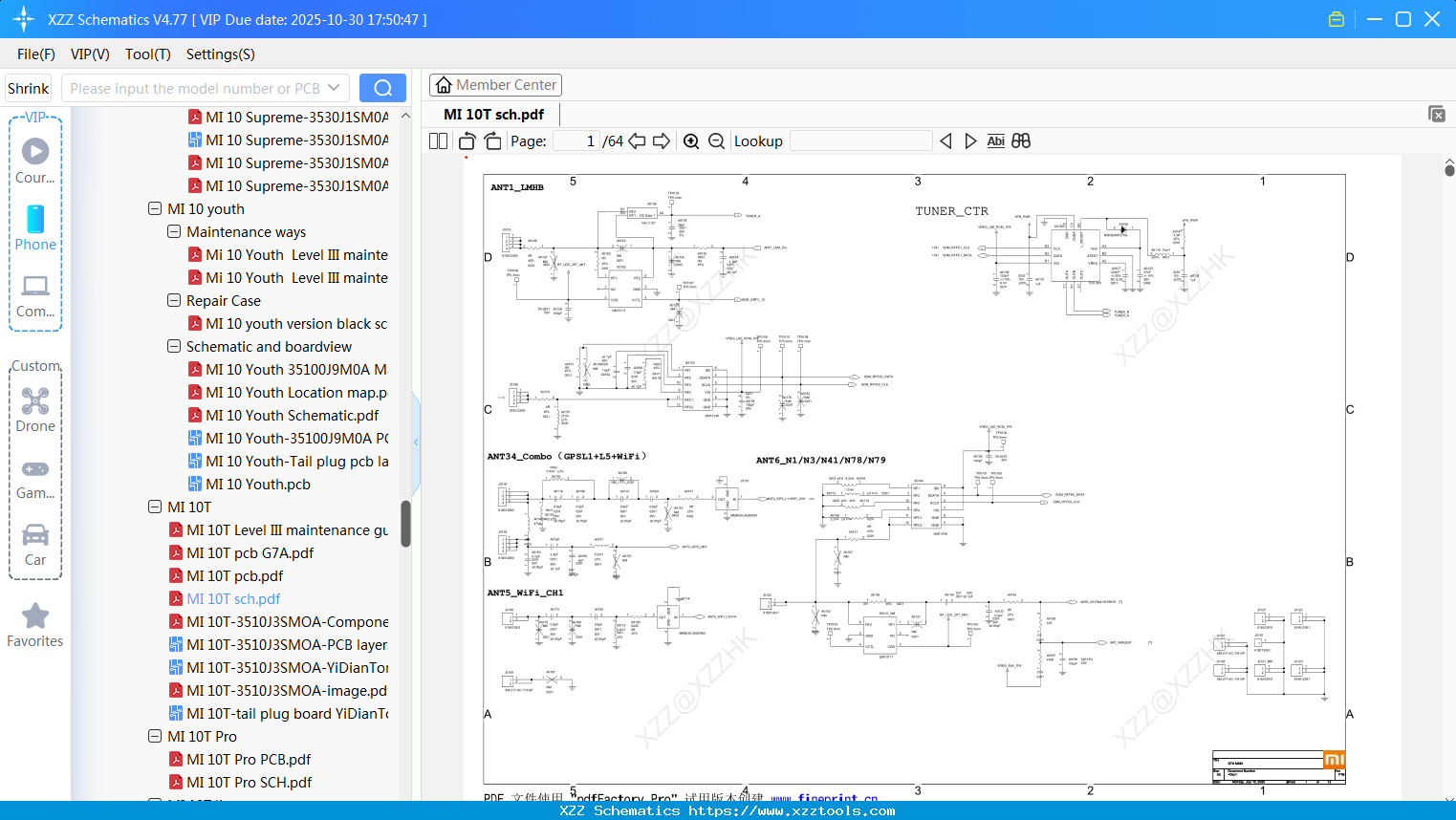Open the VIP(V) menu
The image size is (1456, 820).
click(x=90, y=54)
